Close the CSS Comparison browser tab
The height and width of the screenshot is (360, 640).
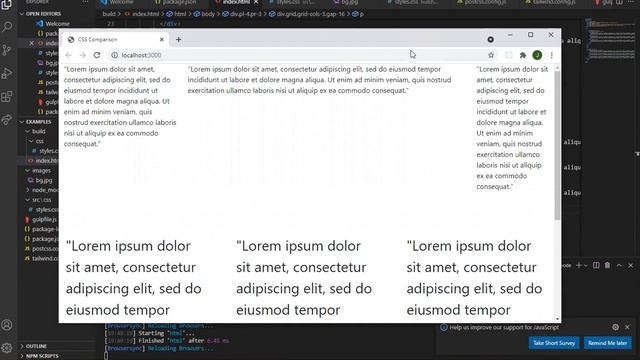coord(162,40)
